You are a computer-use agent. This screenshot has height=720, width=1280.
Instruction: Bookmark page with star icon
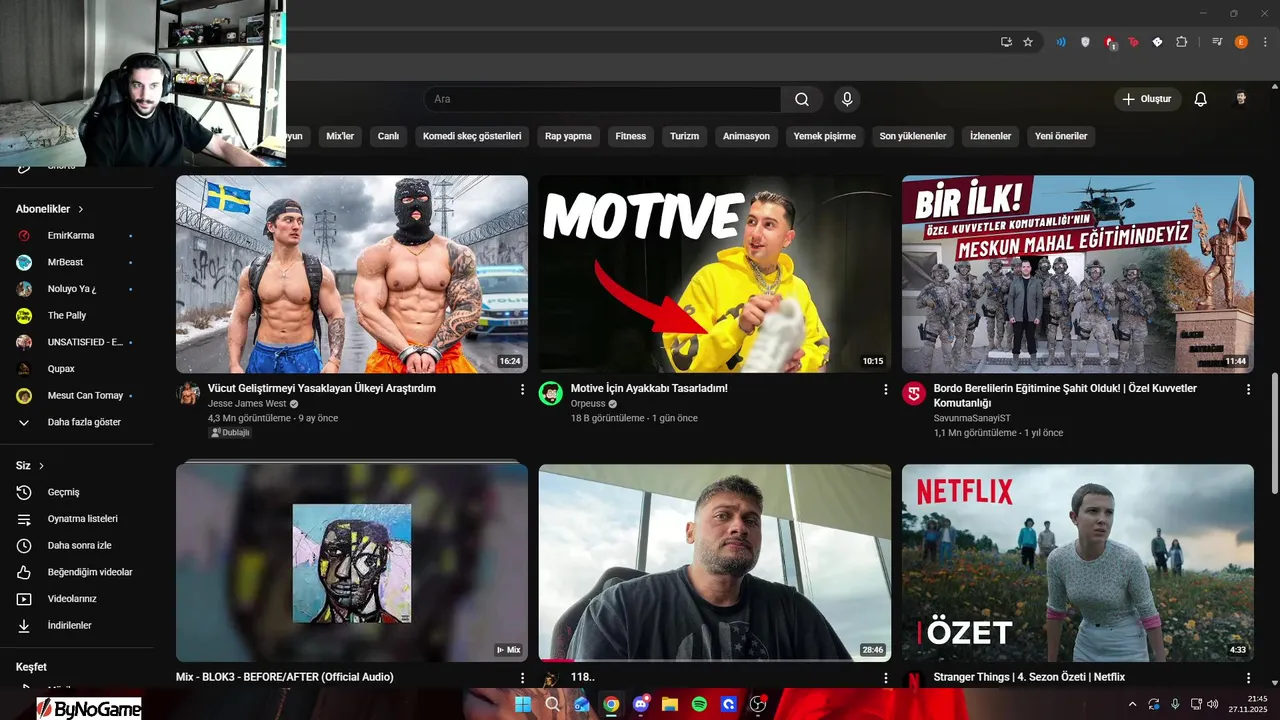coord(1028,42)
